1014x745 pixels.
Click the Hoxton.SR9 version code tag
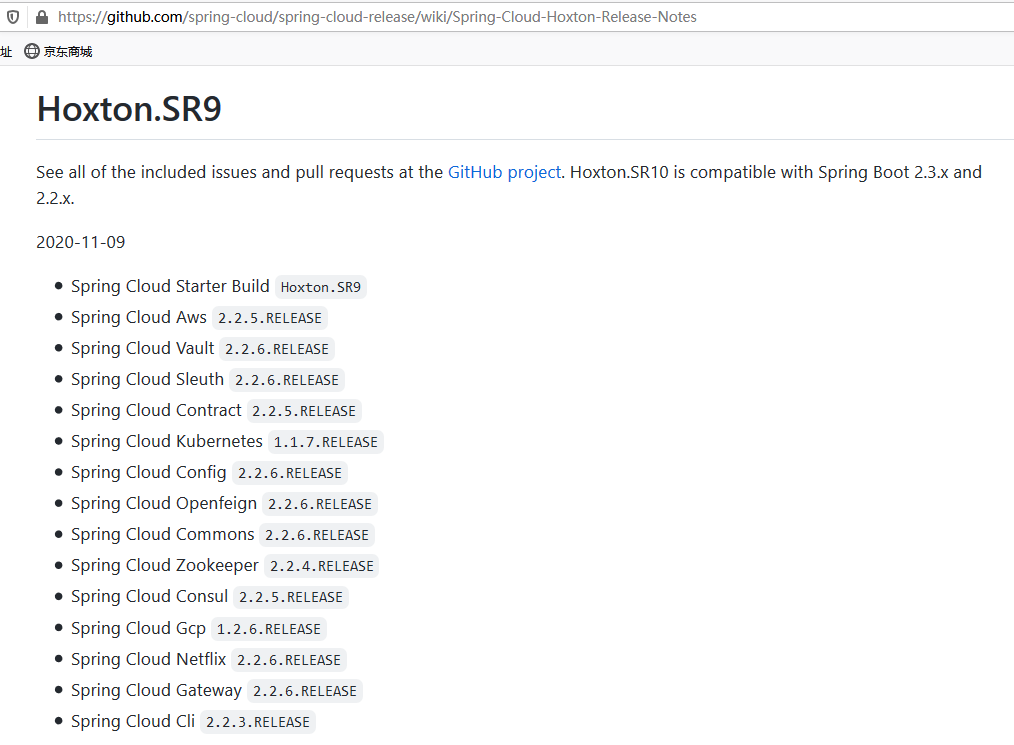coord(321,287)
